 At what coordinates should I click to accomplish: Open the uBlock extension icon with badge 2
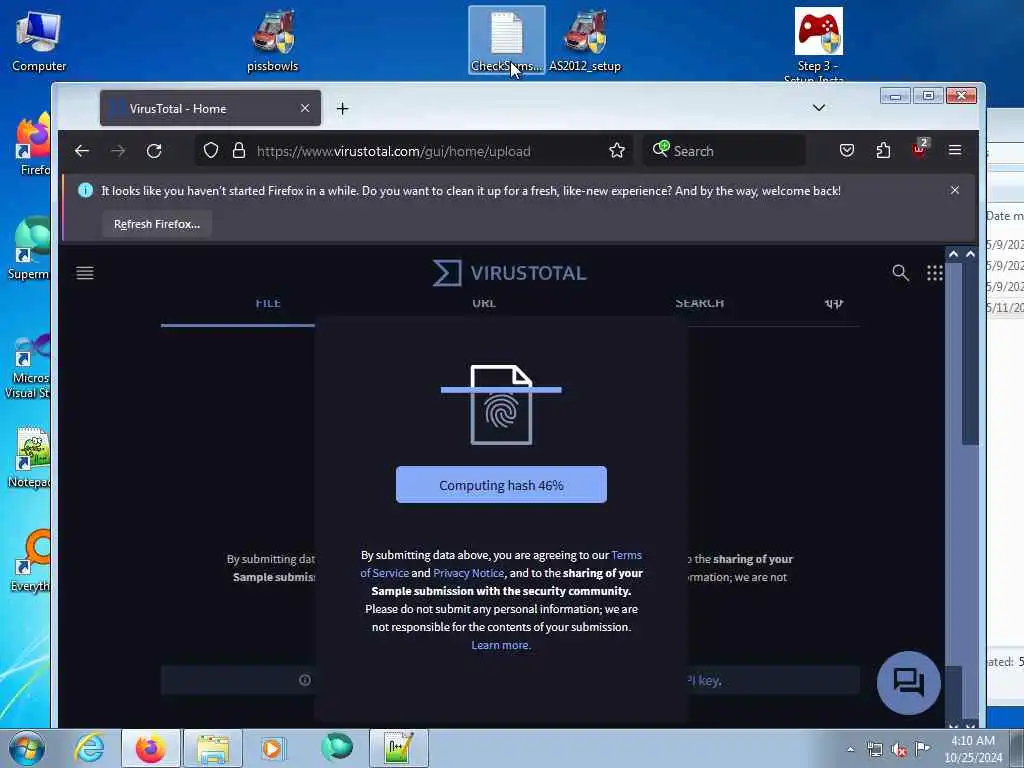[x=920, y=150]
